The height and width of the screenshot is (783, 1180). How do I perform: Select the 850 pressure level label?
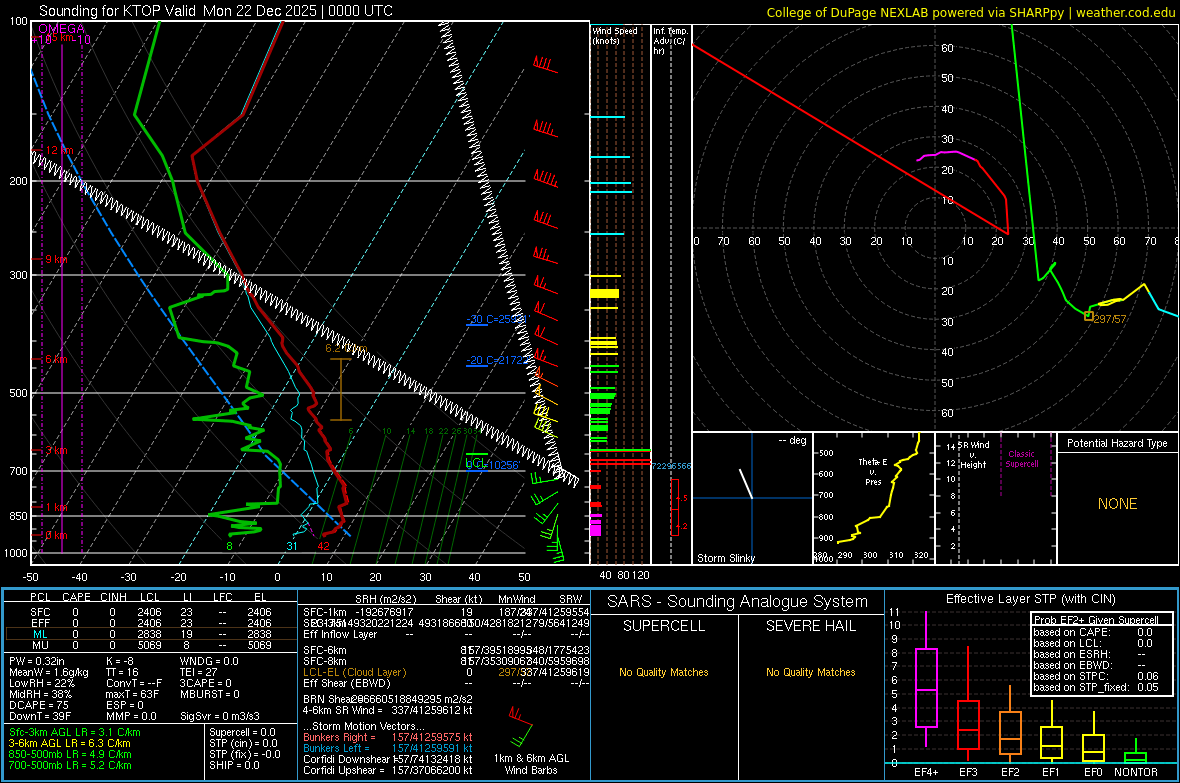coord(18,516)
